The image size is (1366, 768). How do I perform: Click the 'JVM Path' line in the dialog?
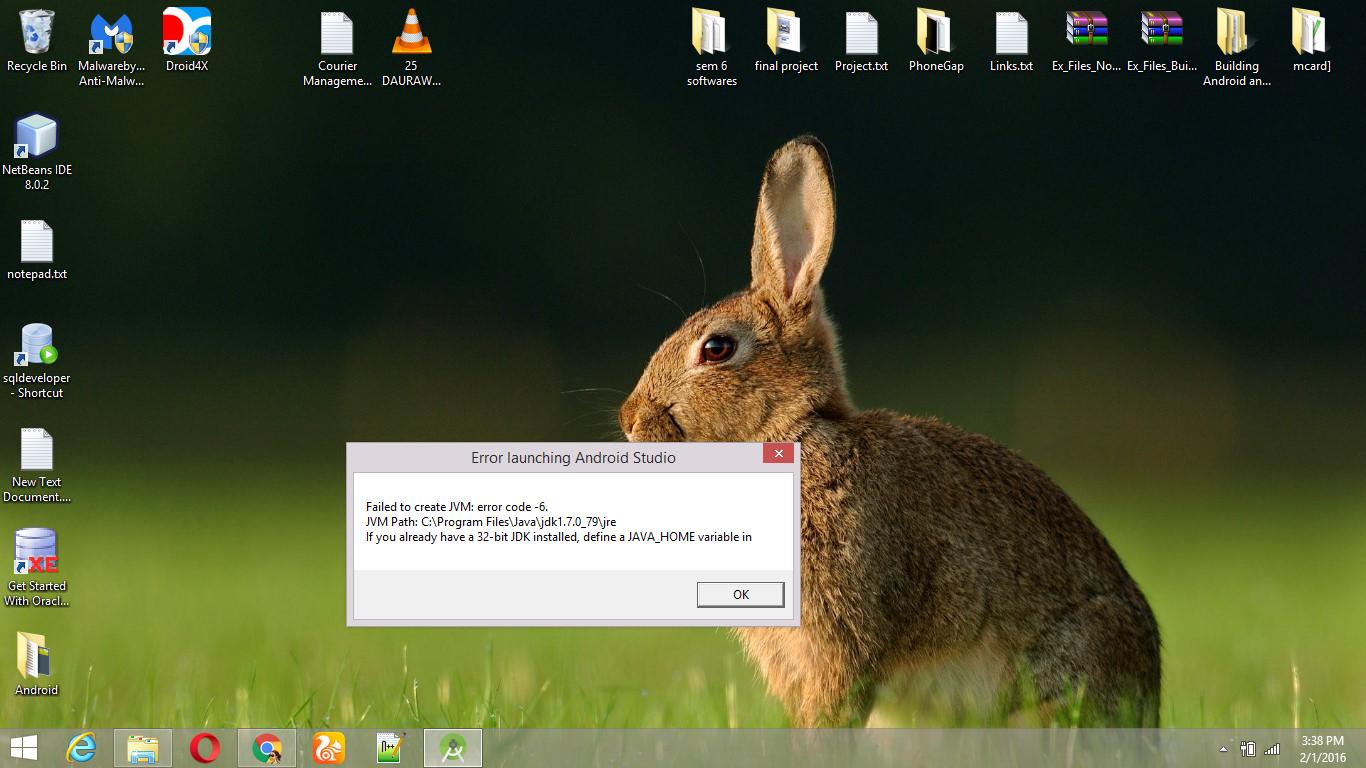point(491,522)
